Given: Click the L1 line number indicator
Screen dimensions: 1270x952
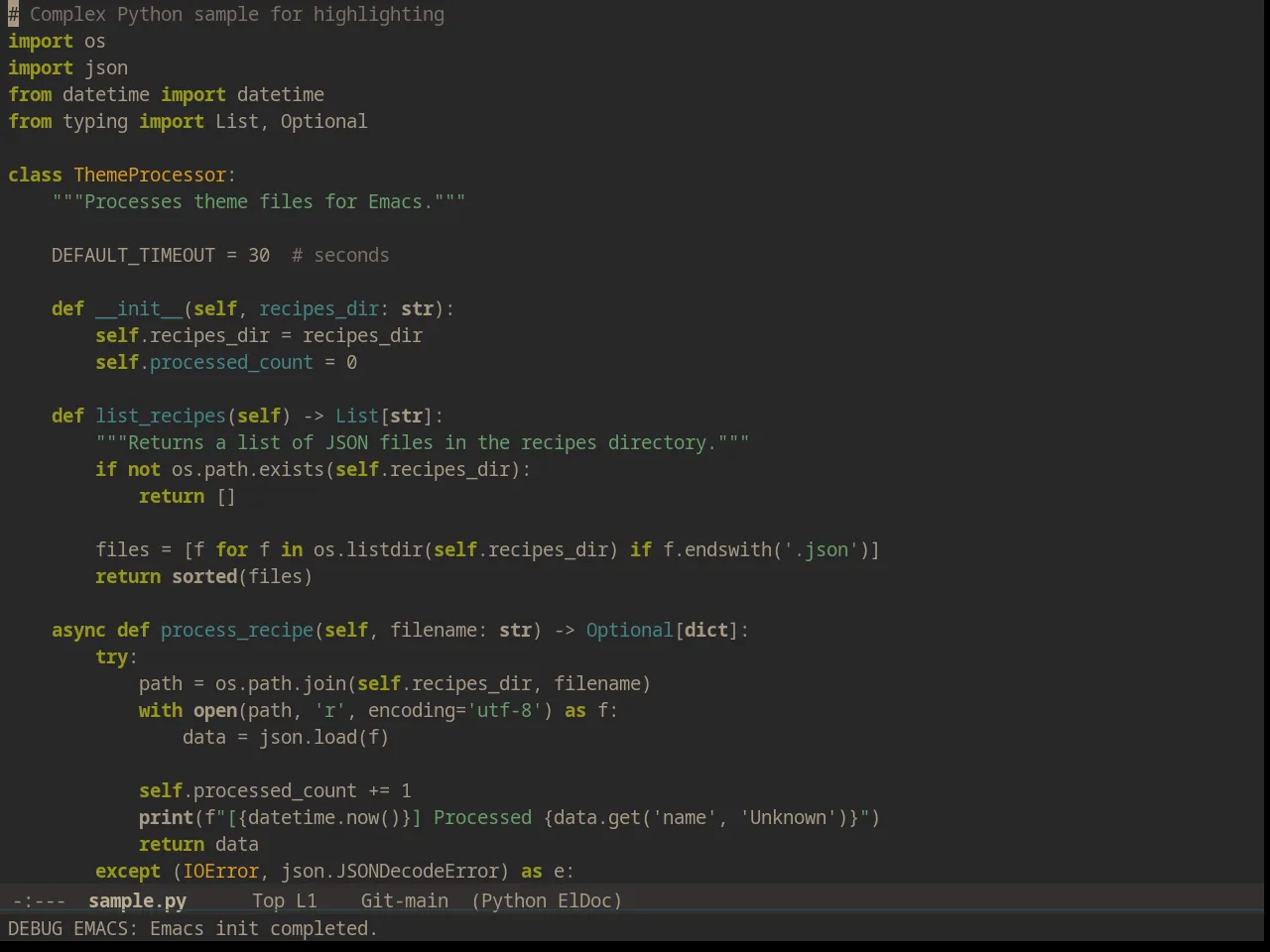Looking at the screenshot, I should pos(307,900).
